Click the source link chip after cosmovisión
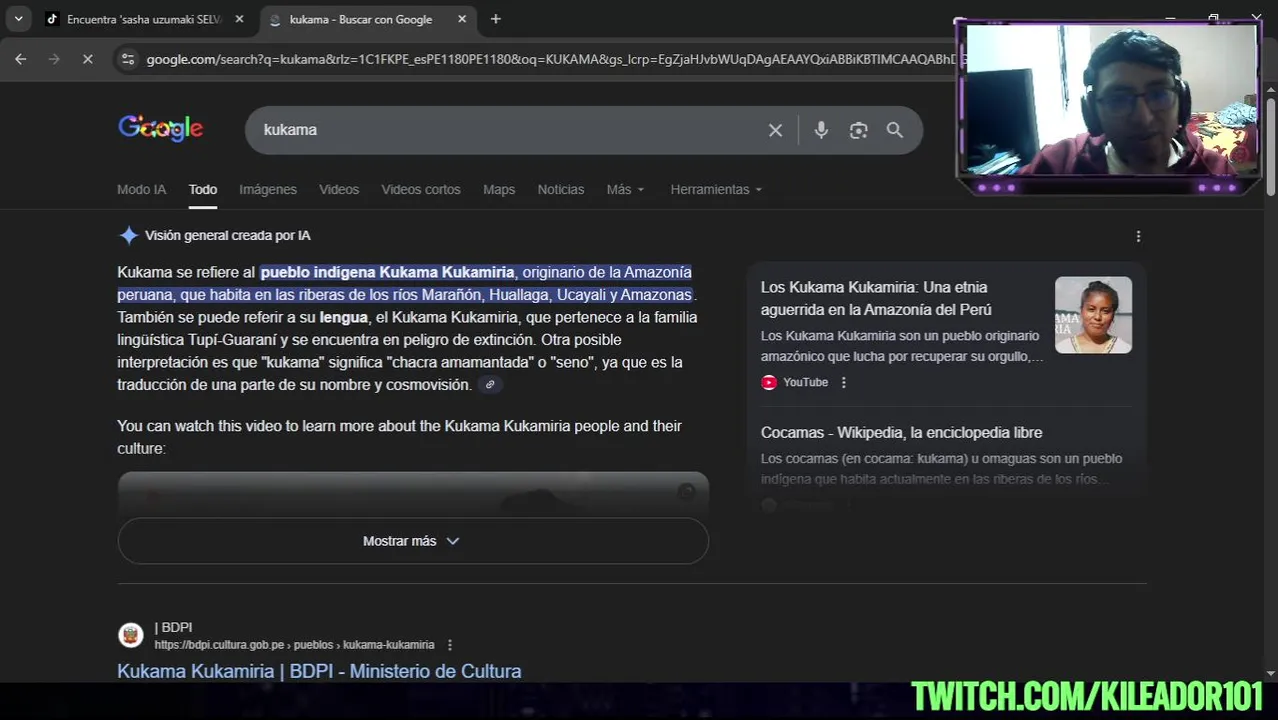The width and height of the screenshot is (1278, 720). coord(490,385)
